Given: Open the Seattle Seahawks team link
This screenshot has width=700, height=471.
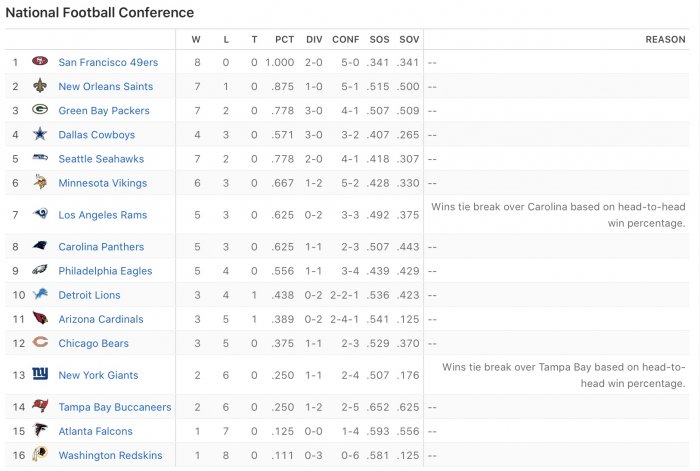Looking at the screenshot, I should click(x=101, y=159).
